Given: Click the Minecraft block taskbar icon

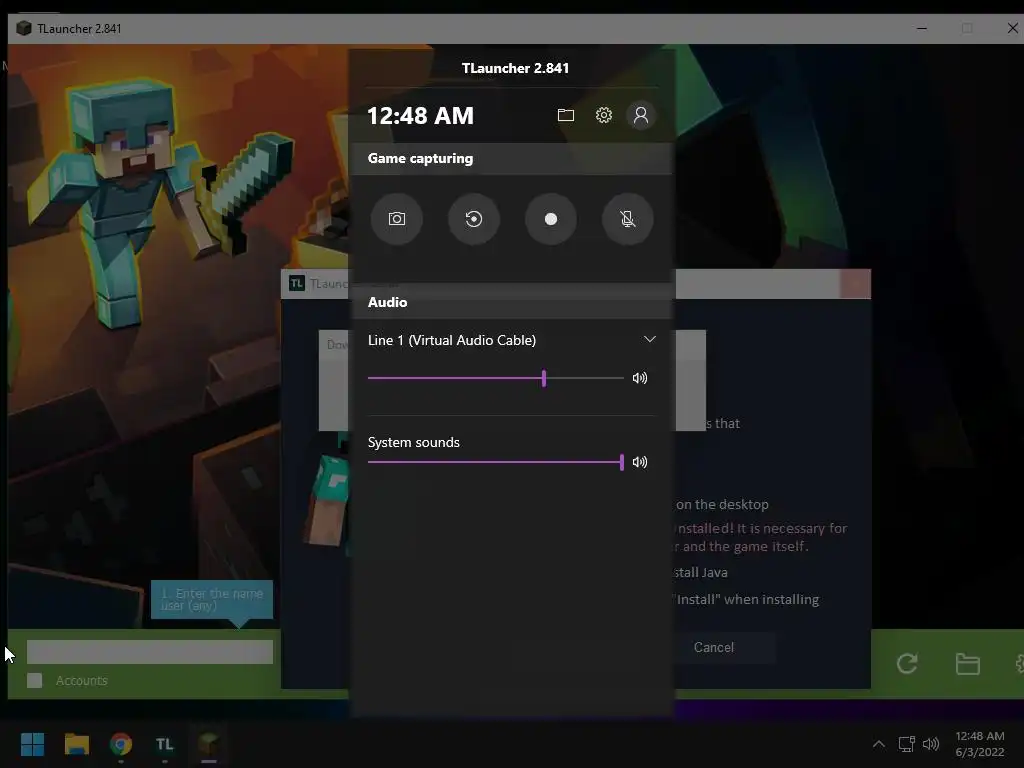Looking at the screenshot, I should click(208, 744).
